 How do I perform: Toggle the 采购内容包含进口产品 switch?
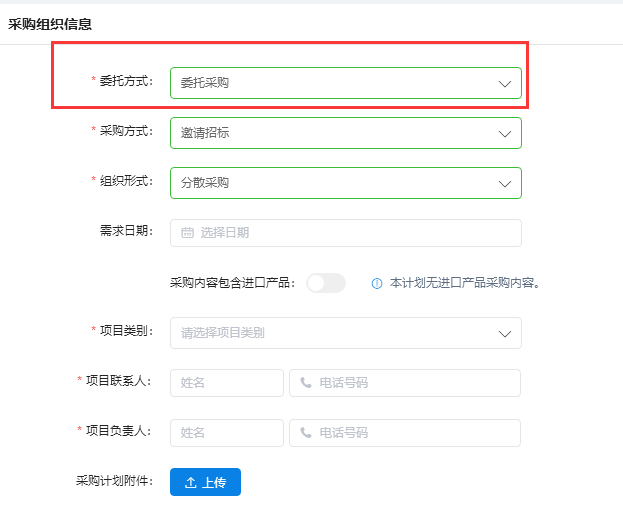325,283
